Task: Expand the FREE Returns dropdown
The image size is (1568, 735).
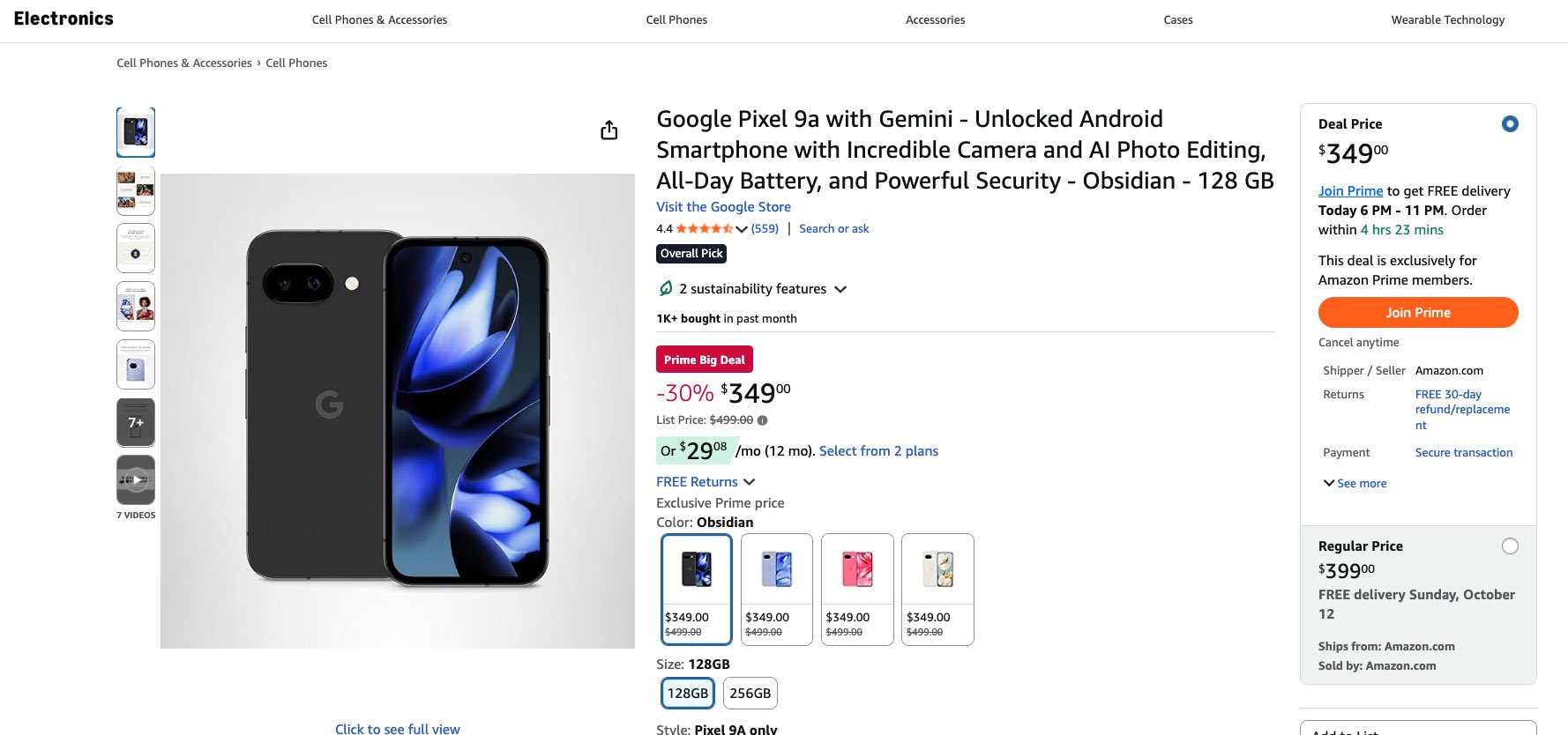Action: (750, 482)
